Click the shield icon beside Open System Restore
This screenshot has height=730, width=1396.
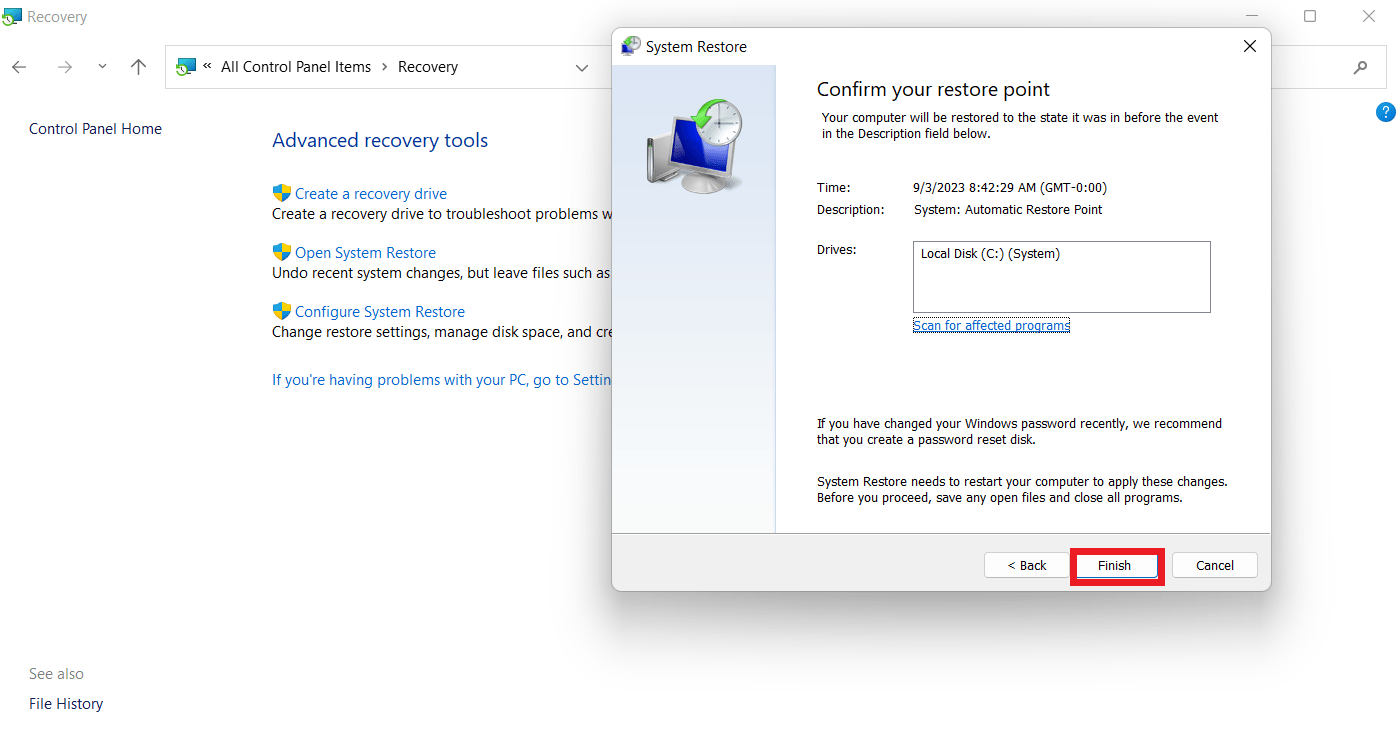[281, 252]
